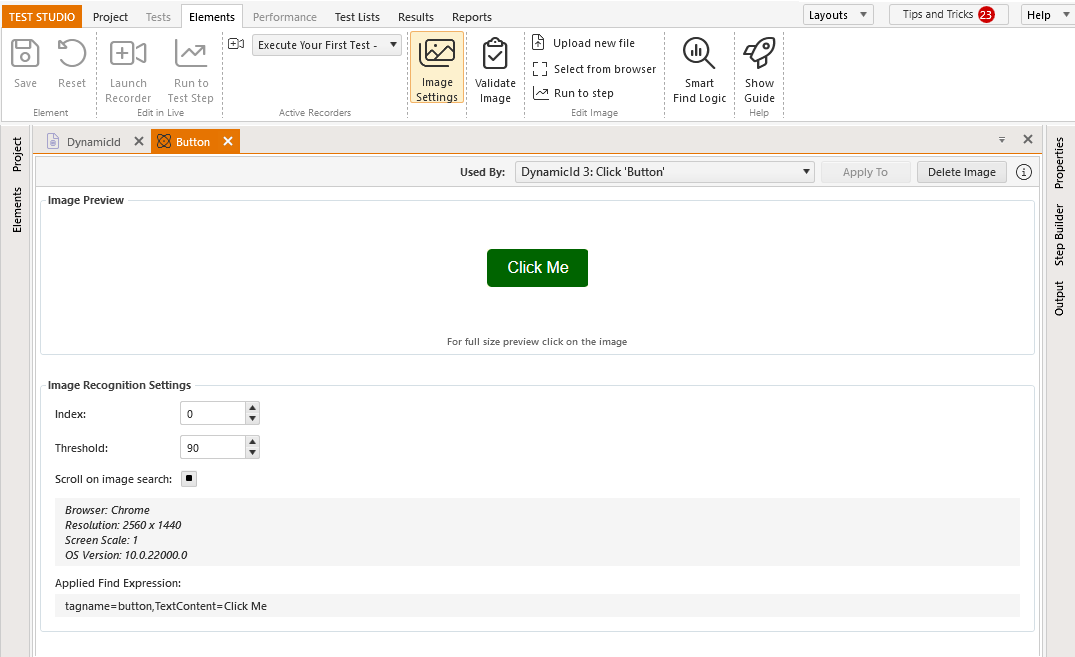
Task: Decrease the Index value
Action: click(252, 418)
